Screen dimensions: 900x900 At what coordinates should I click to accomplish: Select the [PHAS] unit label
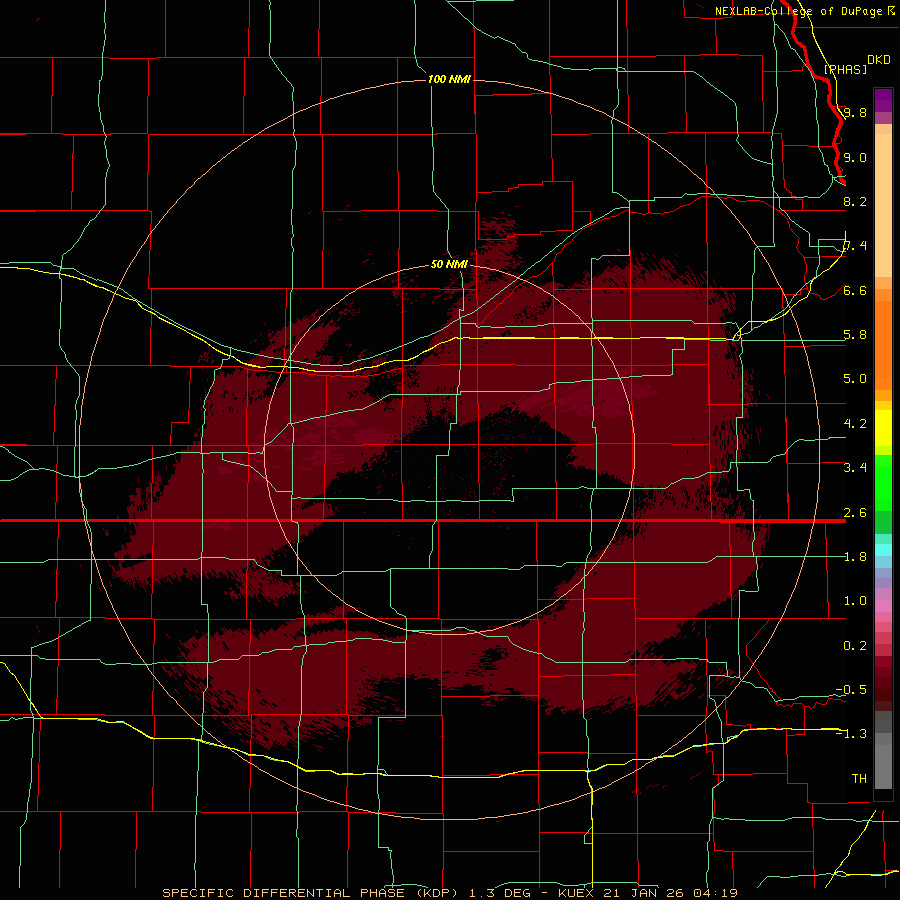(845, 69)
